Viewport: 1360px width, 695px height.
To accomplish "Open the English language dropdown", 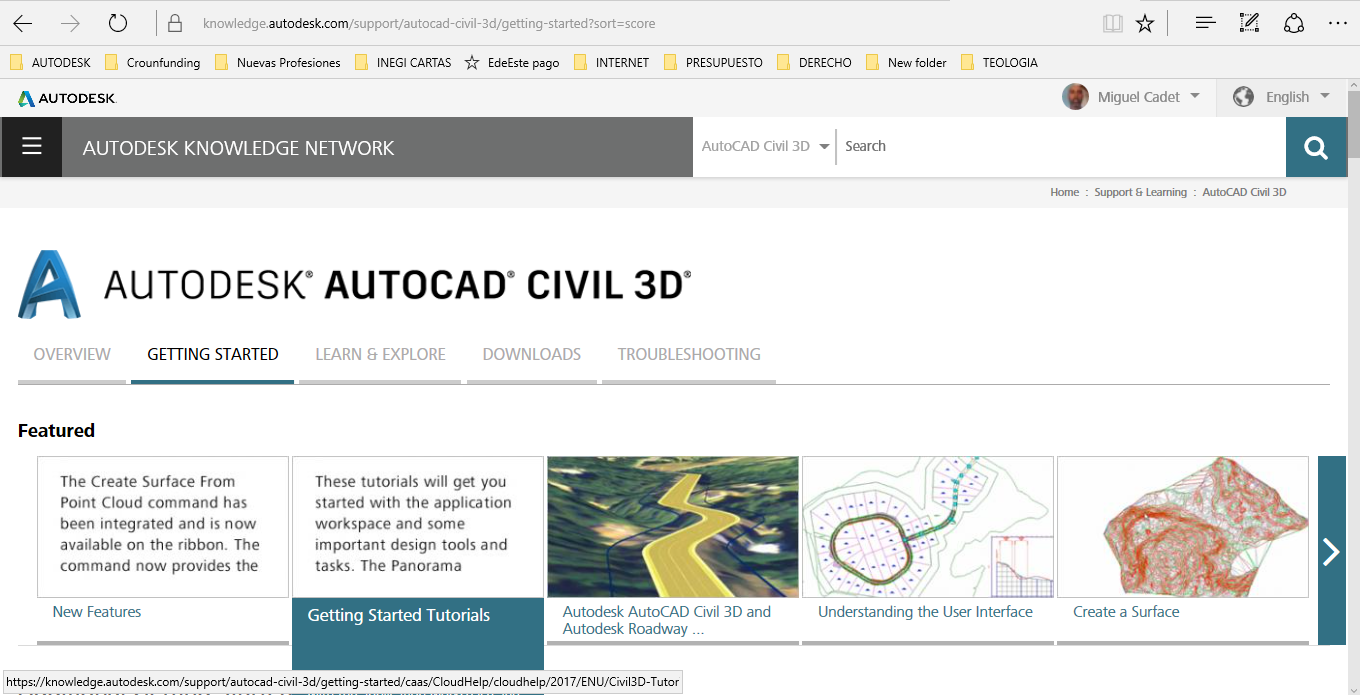I will [x=1288, y=97].
